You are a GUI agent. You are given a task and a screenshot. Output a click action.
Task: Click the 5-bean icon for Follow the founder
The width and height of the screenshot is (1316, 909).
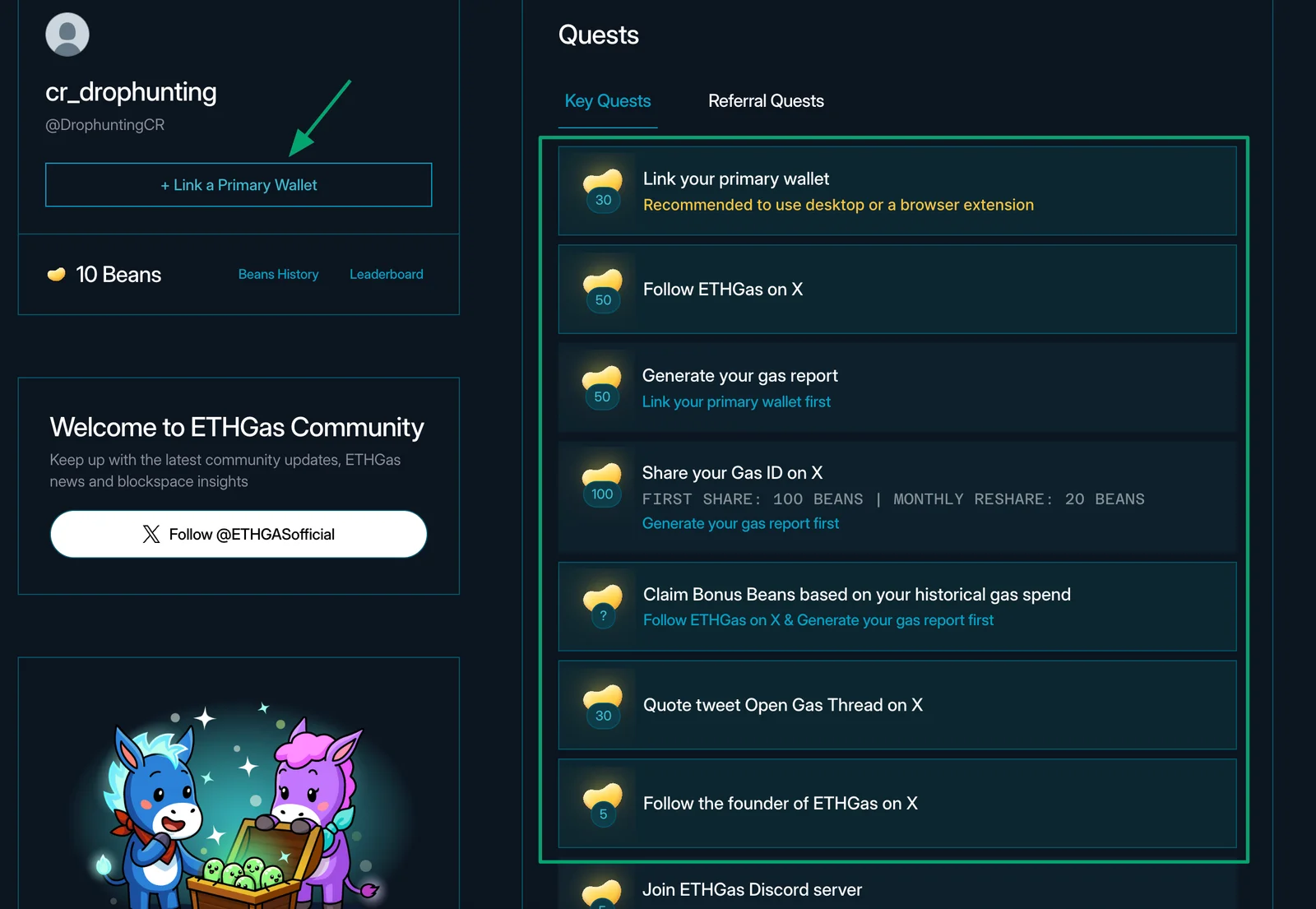tap(603, 804)
